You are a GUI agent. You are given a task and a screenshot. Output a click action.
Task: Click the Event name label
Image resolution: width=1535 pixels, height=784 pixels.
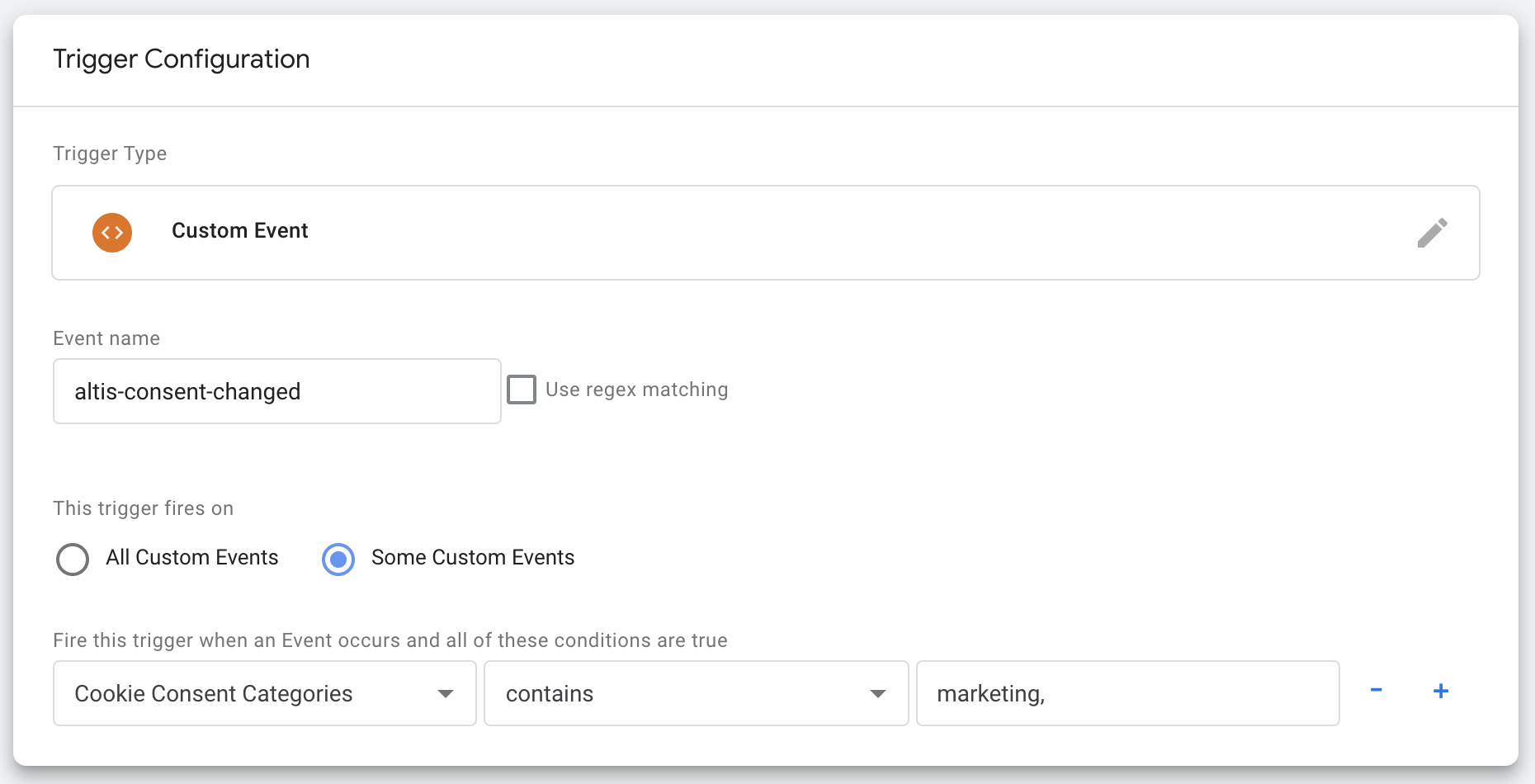pyautogui.click(x=106, y=338)
